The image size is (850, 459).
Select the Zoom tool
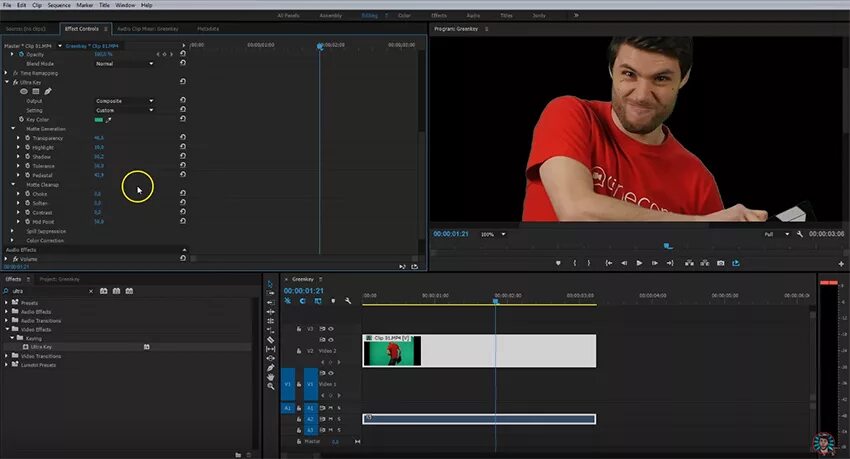point(270,386)
